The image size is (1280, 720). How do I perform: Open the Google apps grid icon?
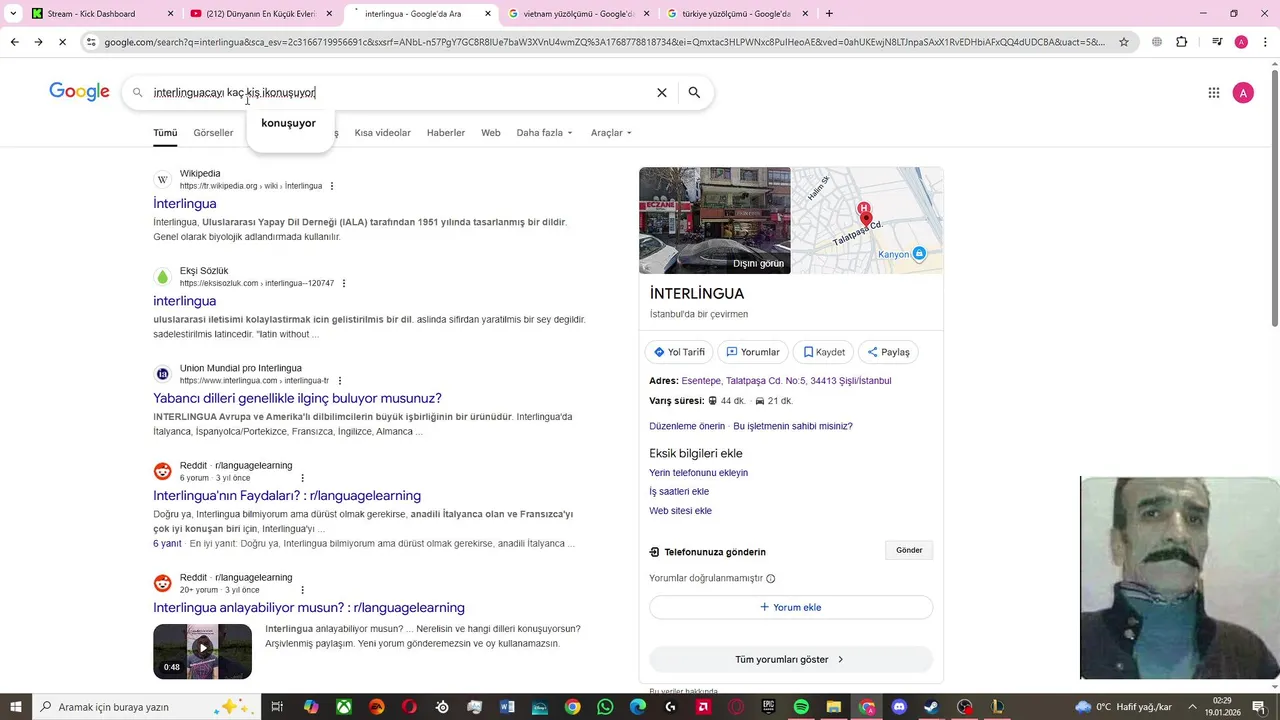click(x=1214, y=93)
